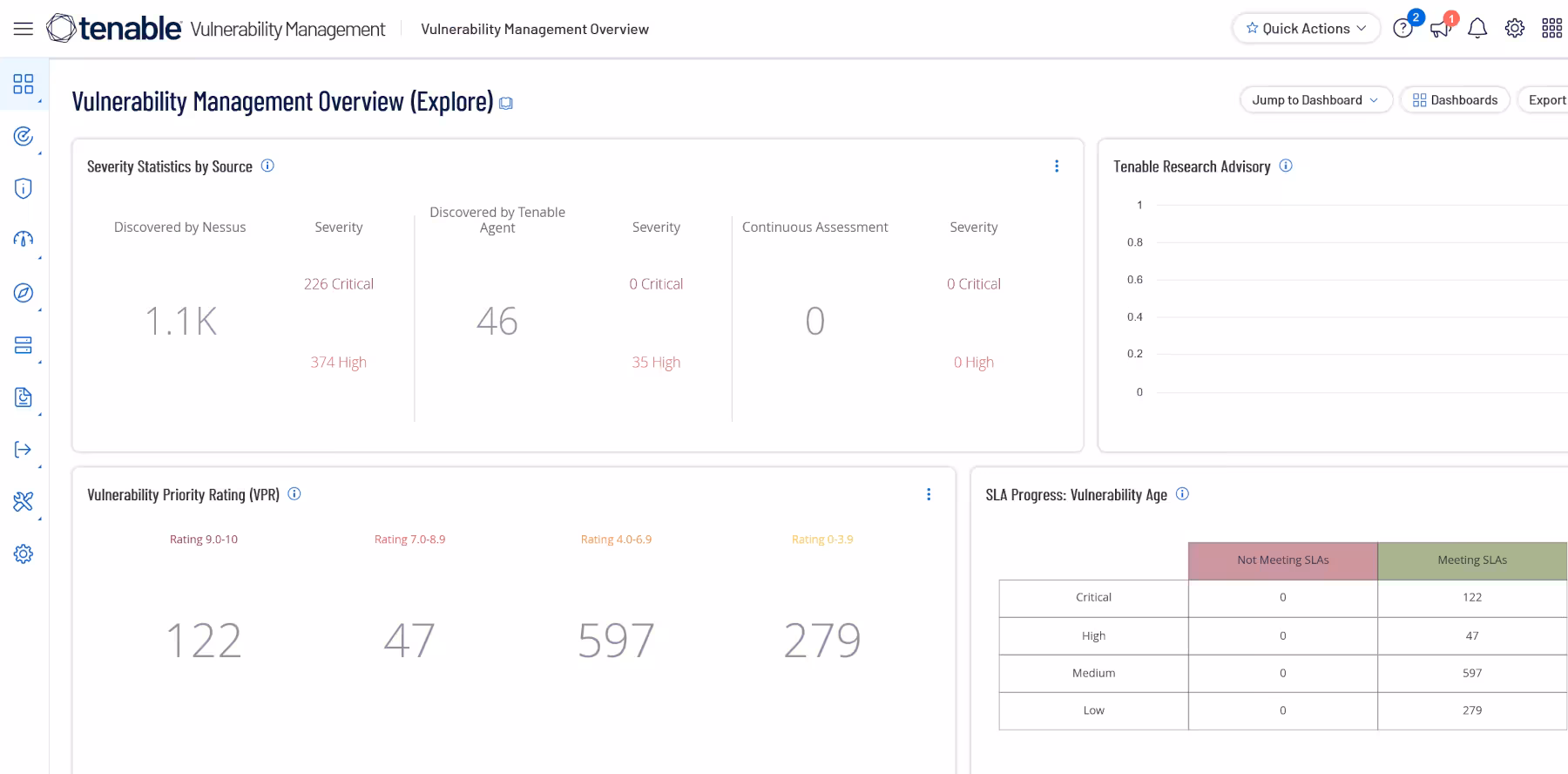Click the 122 Meeting SLAs Critical cell
This screenshot has height=774, width=1568.
1472,598
